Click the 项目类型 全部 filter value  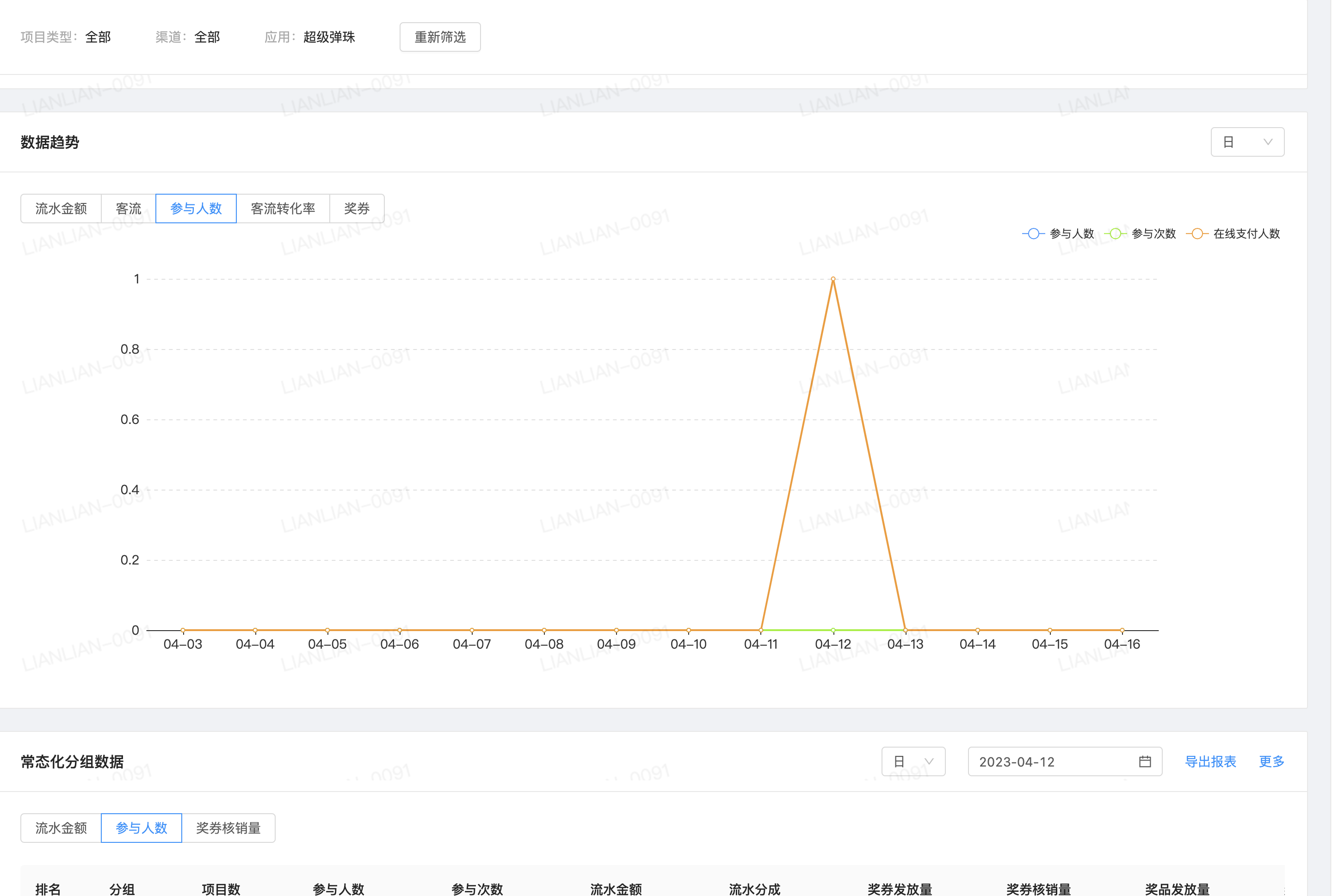[98, 37]
